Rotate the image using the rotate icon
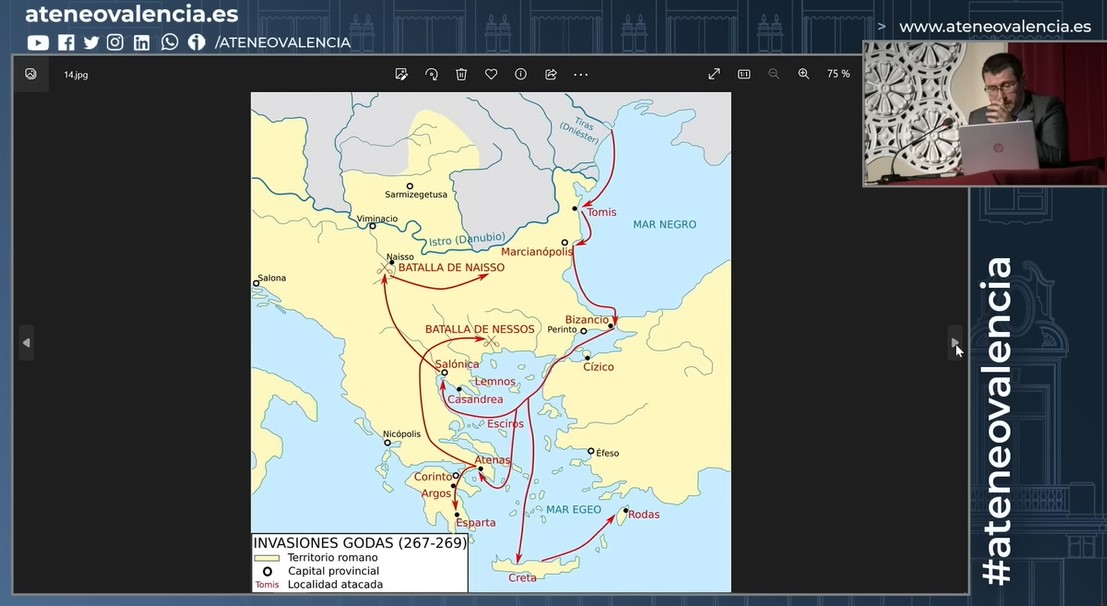 click(431, 74)
